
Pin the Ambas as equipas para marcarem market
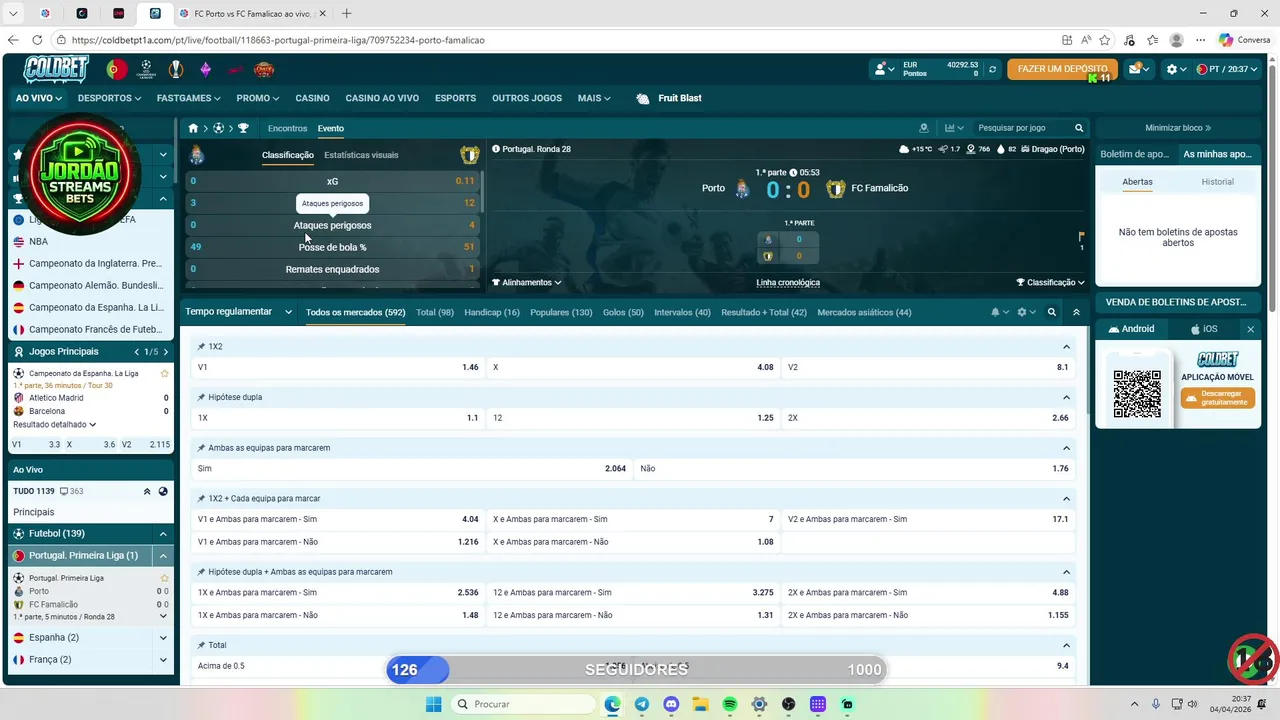click(201, 448)
